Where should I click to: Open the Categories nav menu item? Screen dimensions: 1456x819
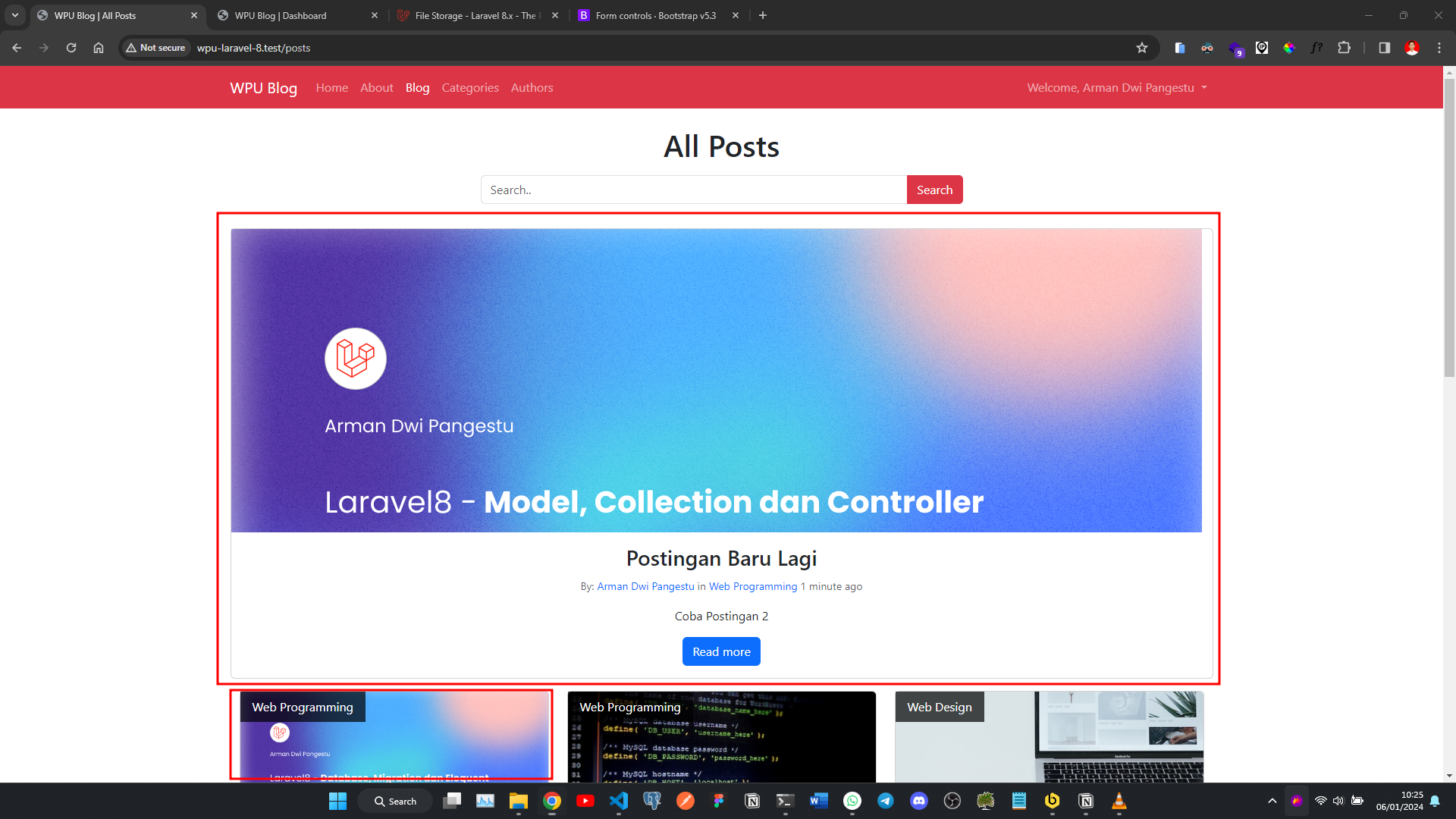pyautogui.click(x=470, y=88)
